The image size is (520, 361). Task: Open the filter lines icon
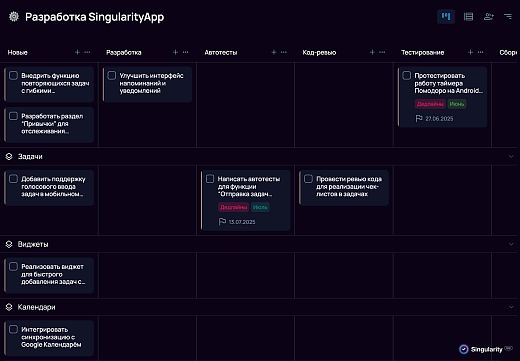508,16
